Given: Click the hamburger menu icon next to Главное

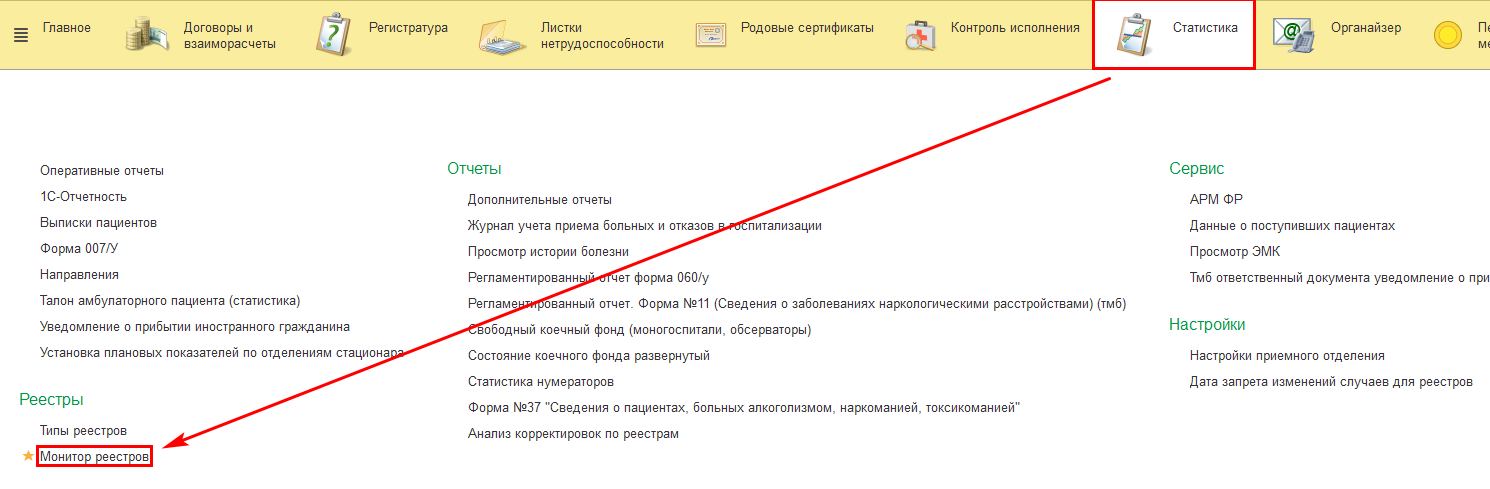Looking at the screenshot, I should [x=21, y=34].
